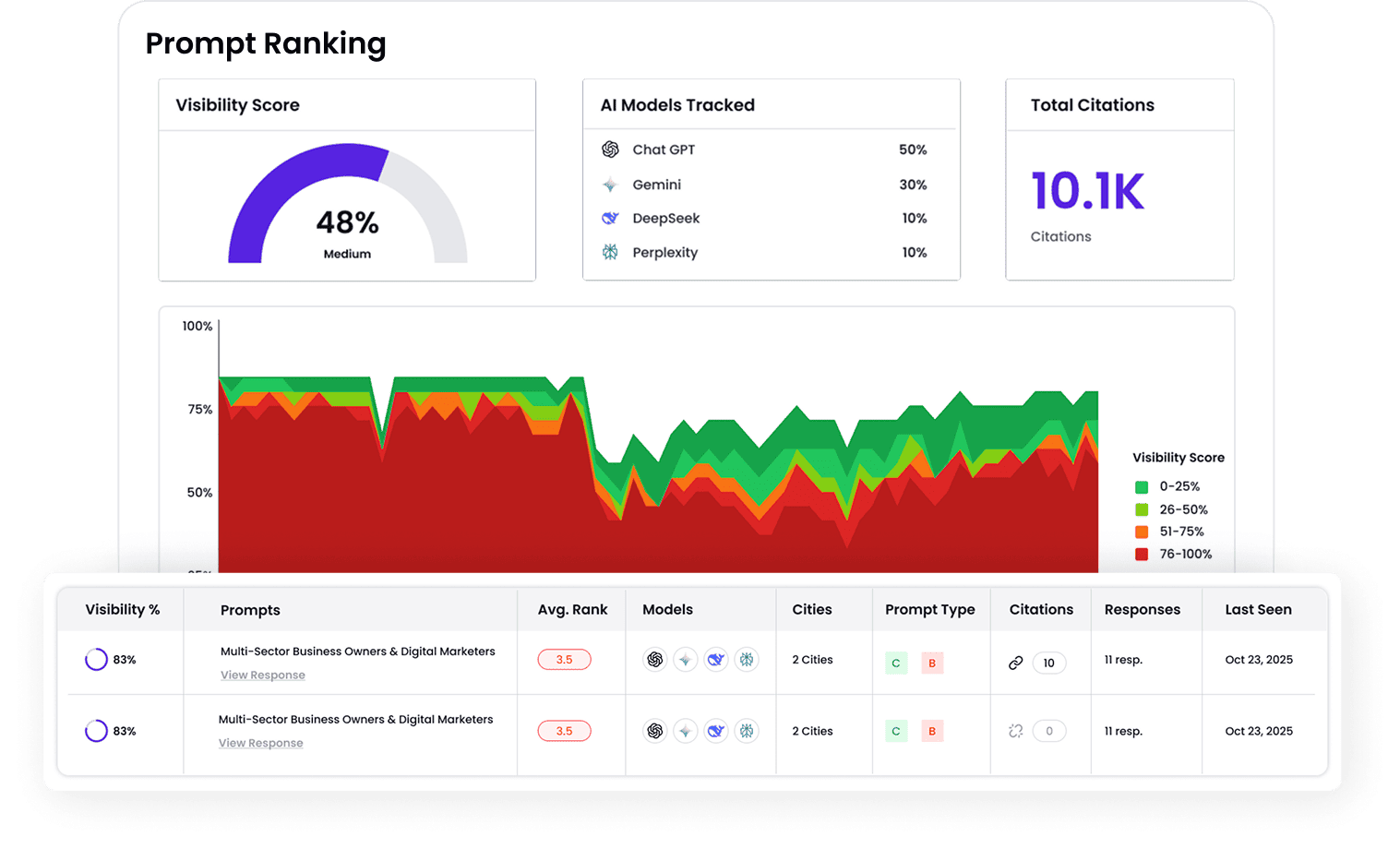Toggle the 76-100% red legend swatch
1400x849 pixels.
[x=1142, y=555]
